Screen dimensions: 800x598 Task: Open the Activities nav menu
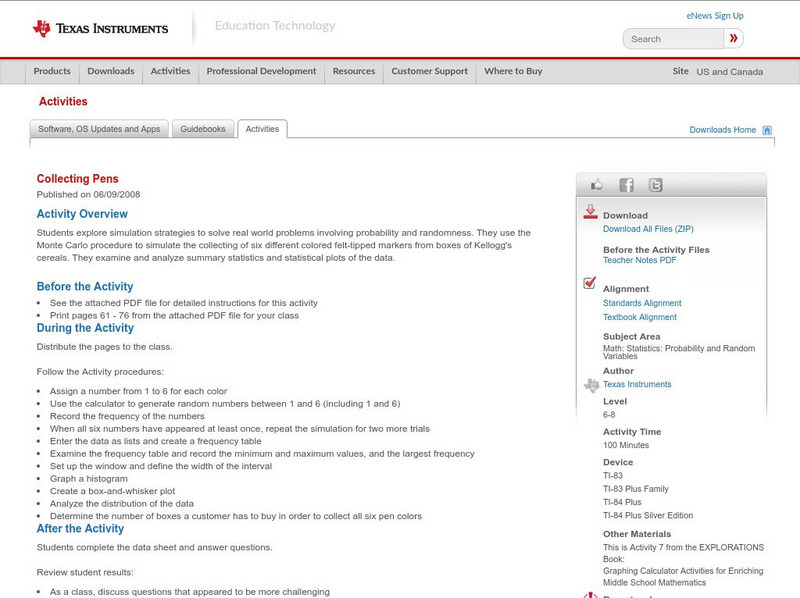click(x=170, y=71)
